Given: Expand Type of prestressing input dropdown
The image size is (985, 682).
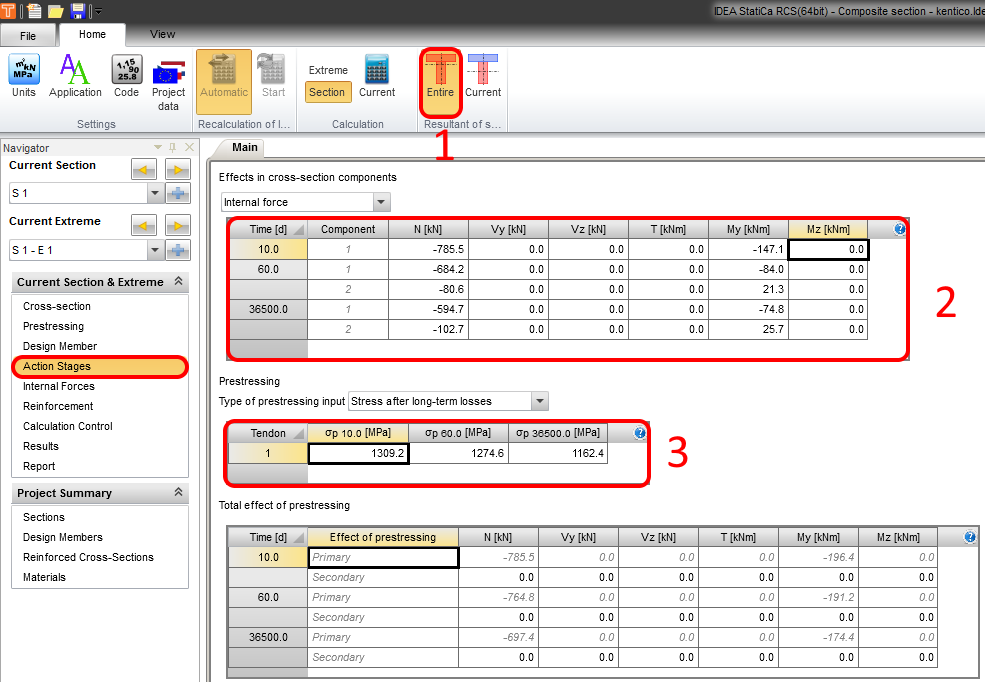Looking at the screenshot, I should pyautogui.click(x=540, y=402).
